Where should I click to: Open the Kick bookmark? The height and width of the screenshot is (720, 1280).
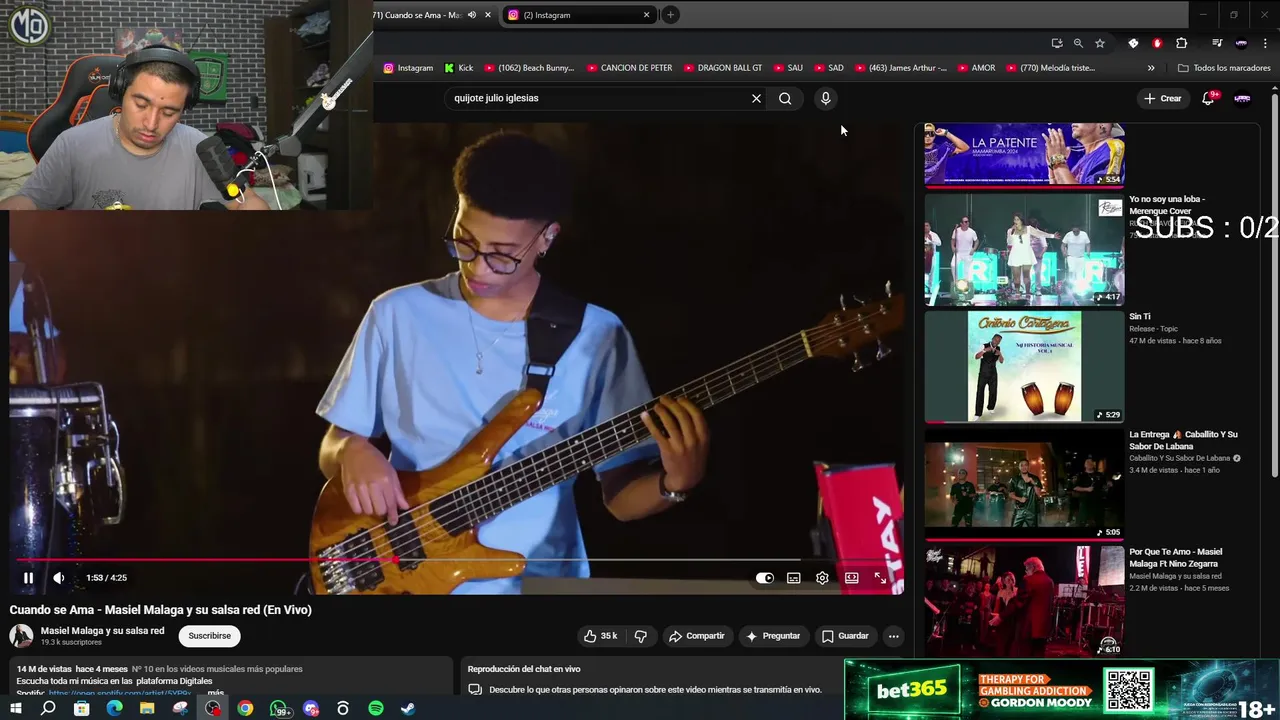[x=459, y=68]
